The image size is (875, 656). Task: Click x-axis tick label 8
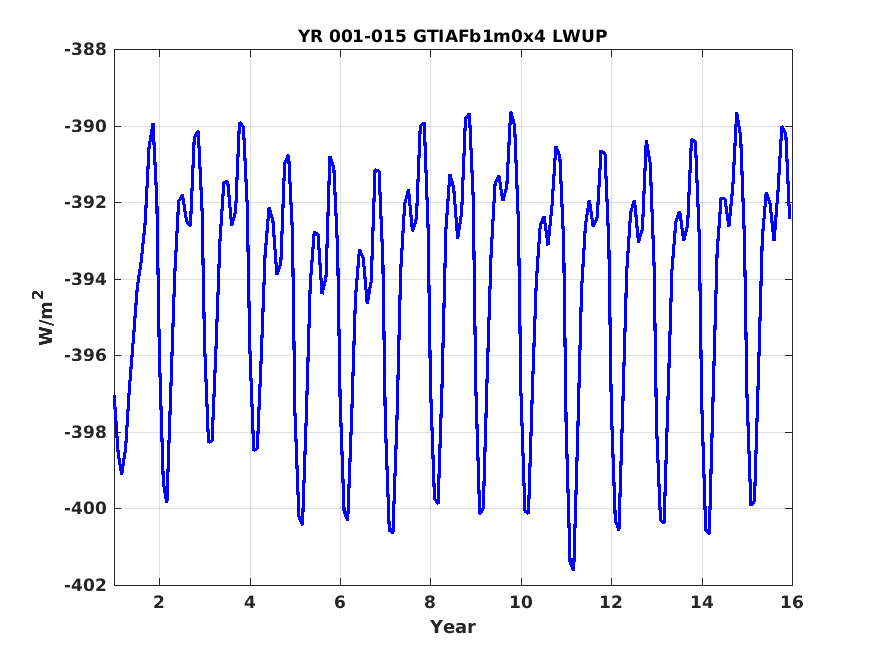[x=430, y=602]
